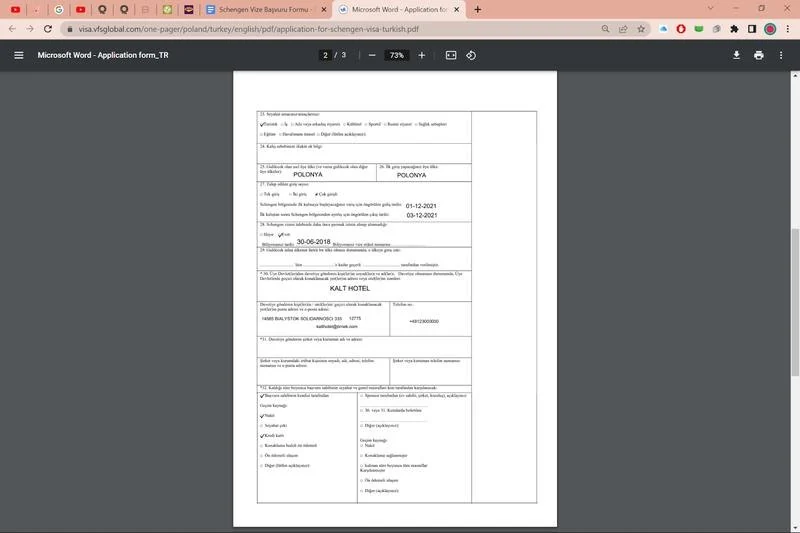This screenshot has height=533, width=800.
Task: Click the fit to page icon
Action: tap(451, 55)
